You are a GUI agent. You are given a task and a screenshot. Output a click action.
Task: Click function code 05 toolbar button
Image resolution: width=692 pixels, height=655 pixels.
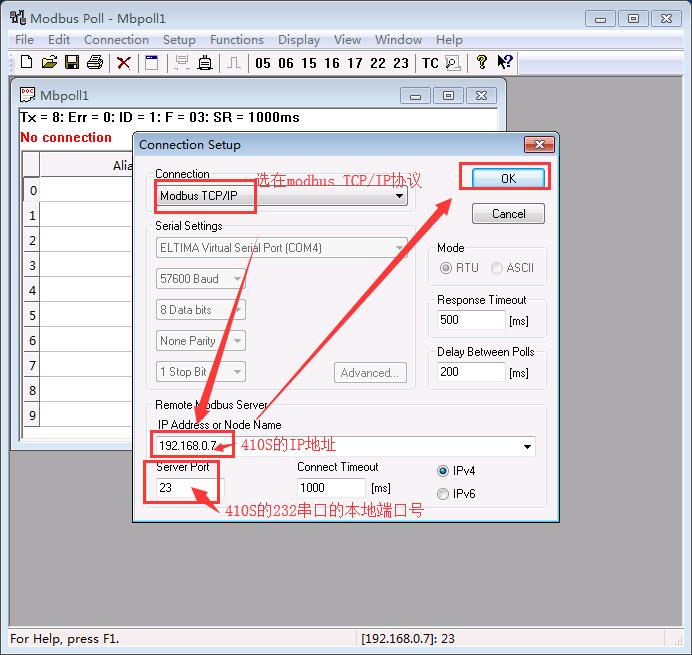263,63
